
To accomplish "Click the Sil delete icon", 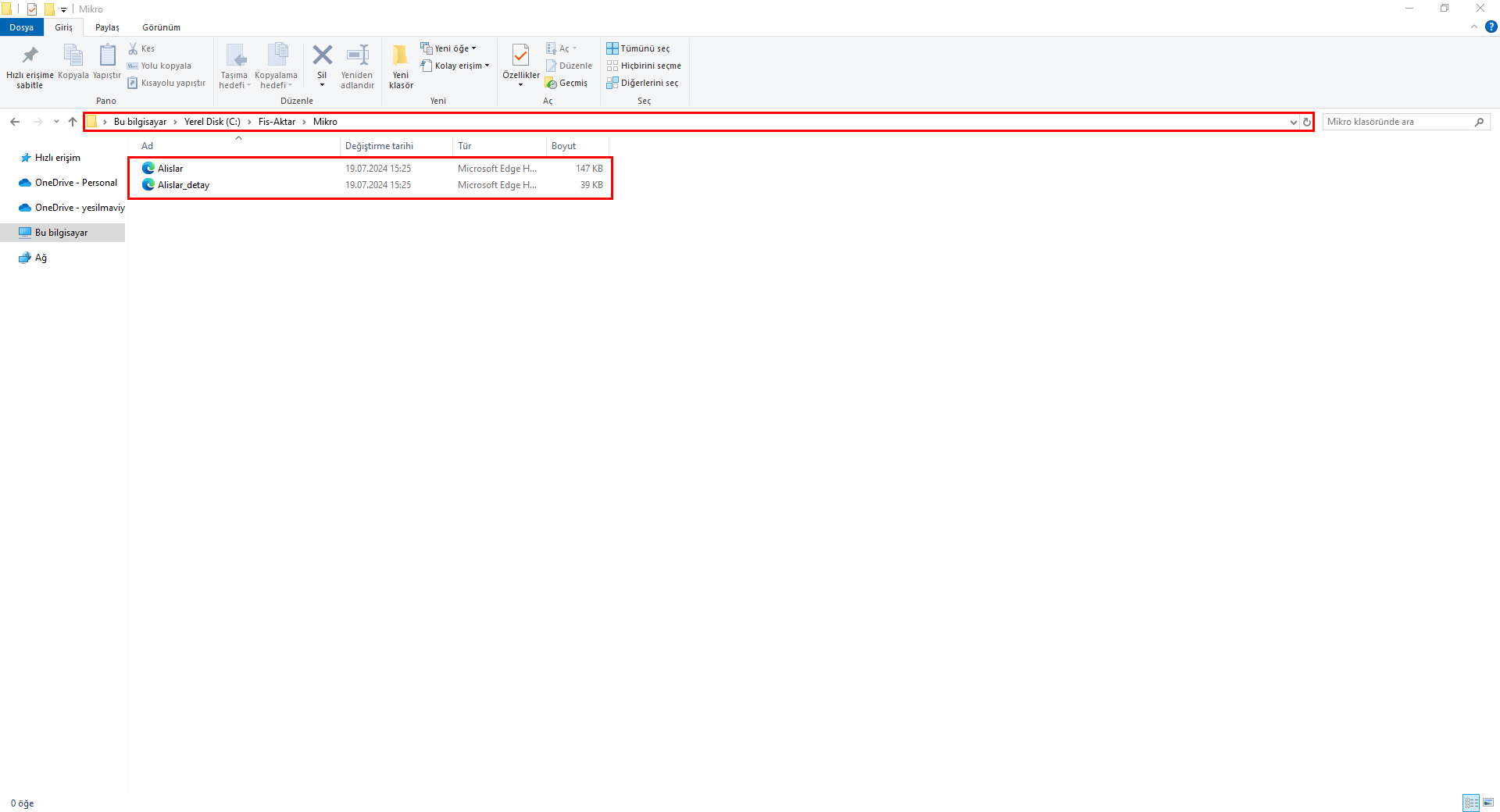I will [322, 56].
